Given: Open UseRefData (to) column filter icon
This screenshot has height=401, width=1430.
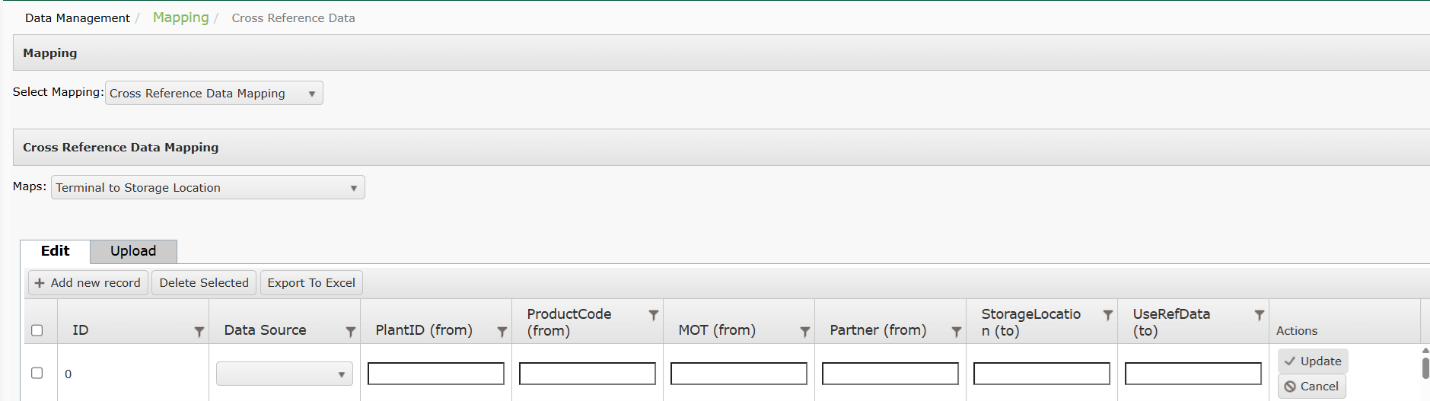Looking at the screenshot, I should point(1259,315).
